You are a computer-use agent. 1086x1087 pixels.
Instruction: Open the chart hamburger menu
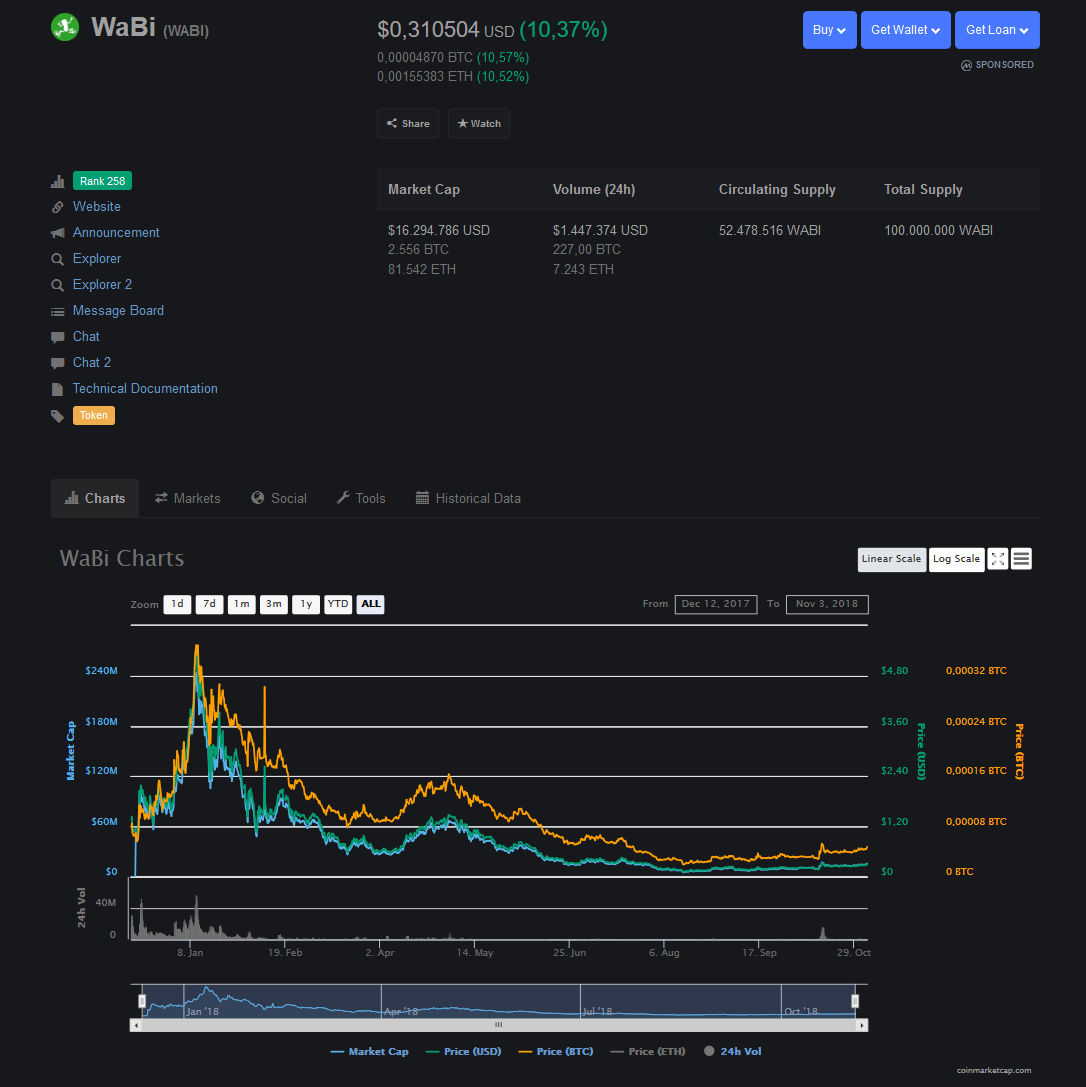pyautogui.click(x=1021, y=559)
